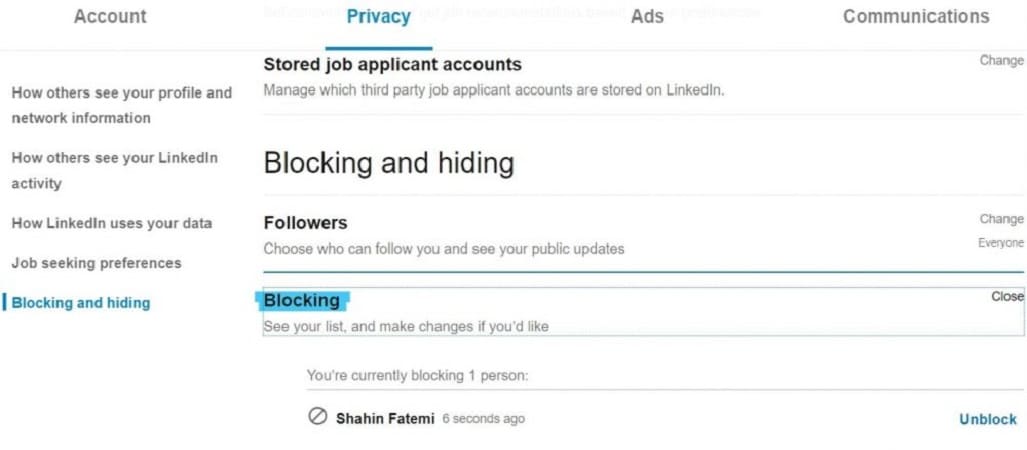The height and width of the screenshot is (450, 1027).
Task: Close the Blocking section
Action: [x=1007, y=297]
